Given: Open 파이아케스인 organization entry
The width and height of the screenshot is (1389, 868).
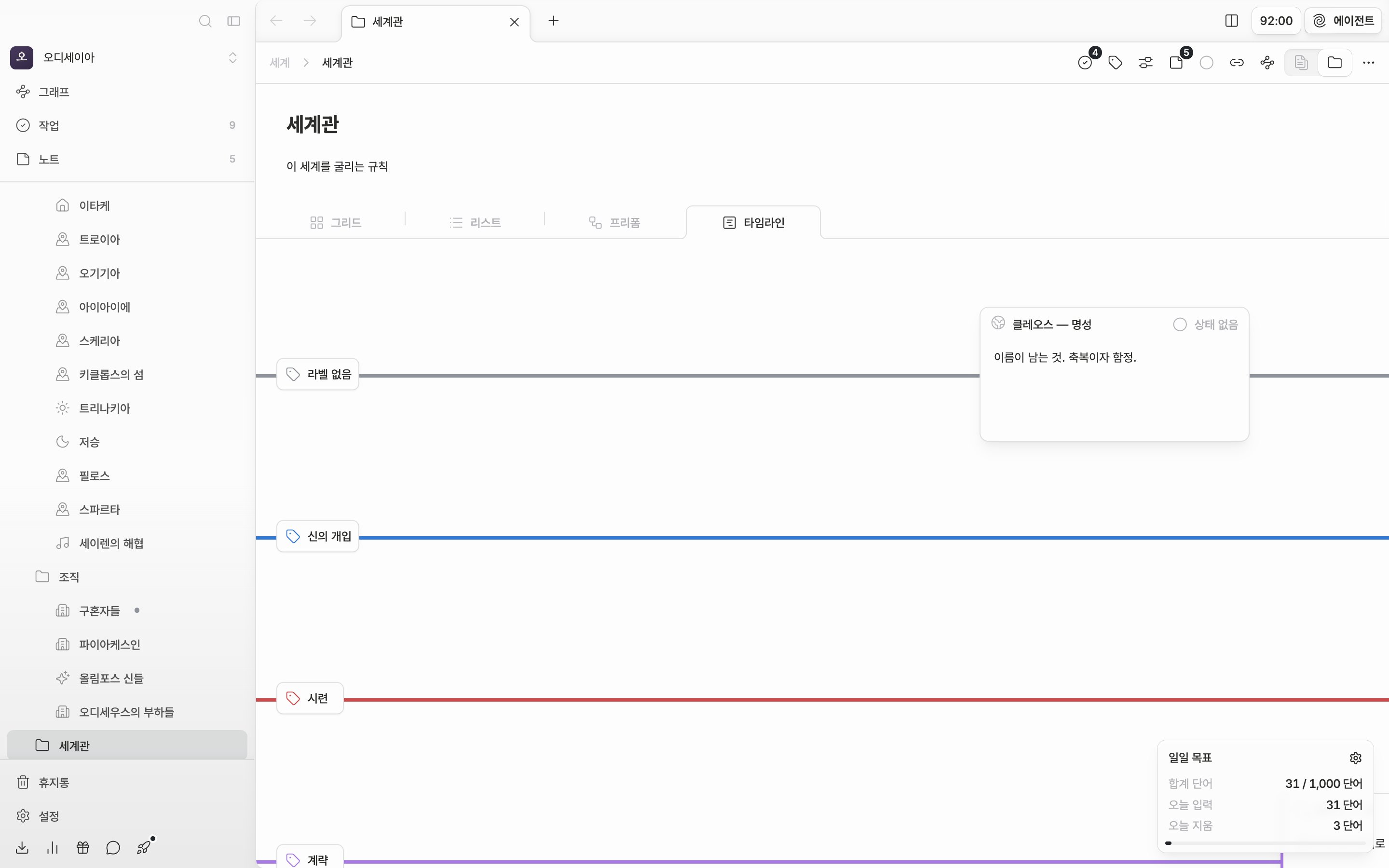Looking at the screenshot, I should click(127, 645).
